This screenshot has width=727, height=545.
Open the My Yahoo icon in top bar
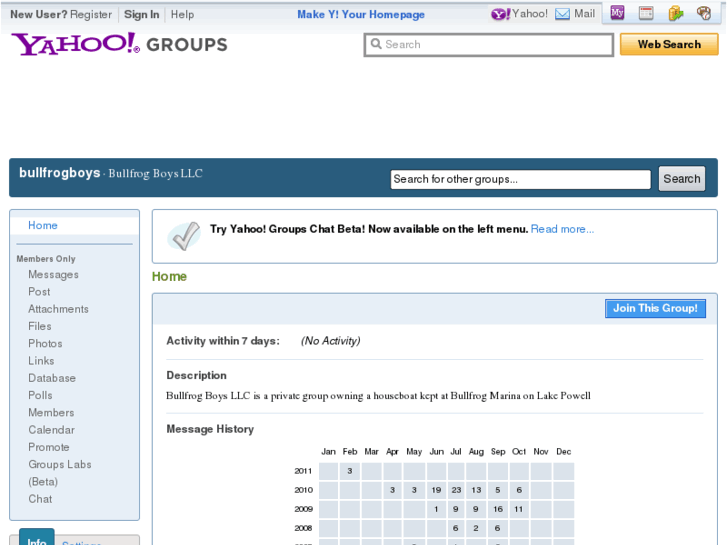(x=617, y=13)
